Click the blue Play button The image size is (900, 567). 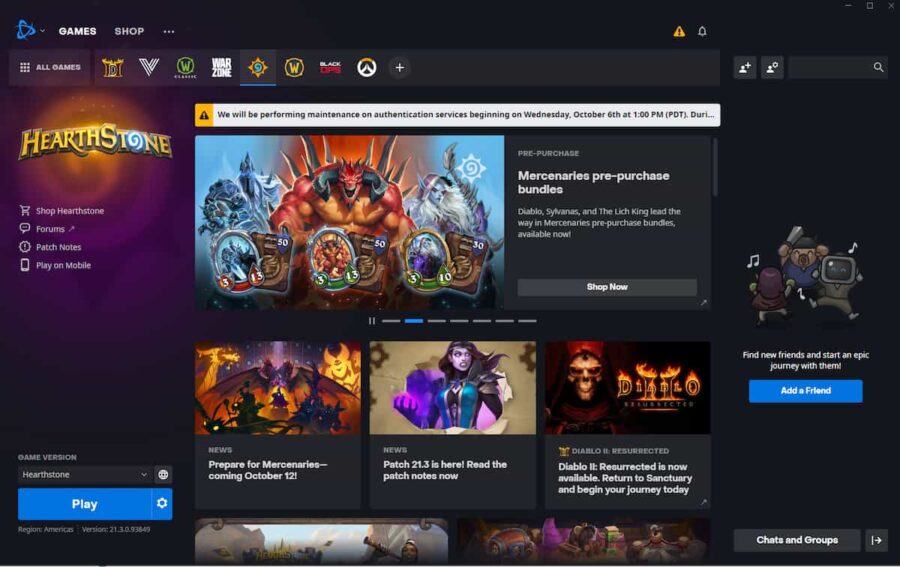click(84, 504)
